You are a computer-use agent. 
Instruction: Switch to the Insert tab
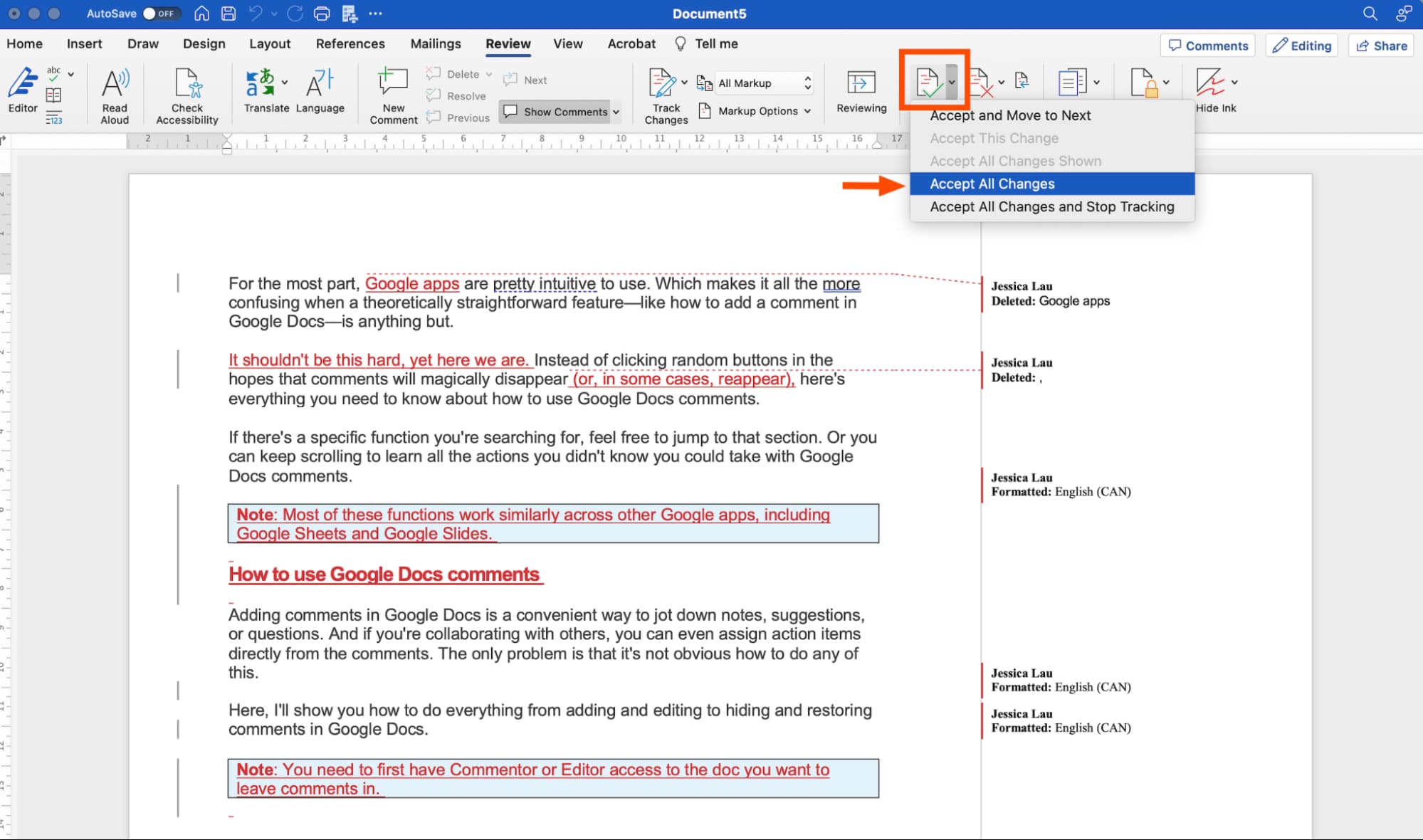pyautogui.click(x=85, y=43)
